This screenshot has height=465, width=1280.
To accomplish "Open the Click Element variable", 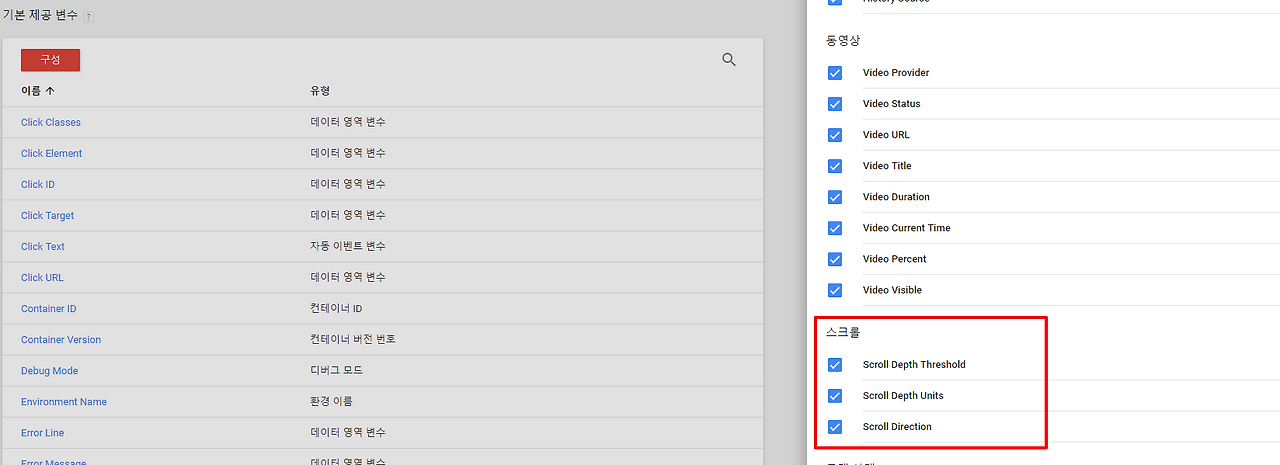I will tap(52, 153).
